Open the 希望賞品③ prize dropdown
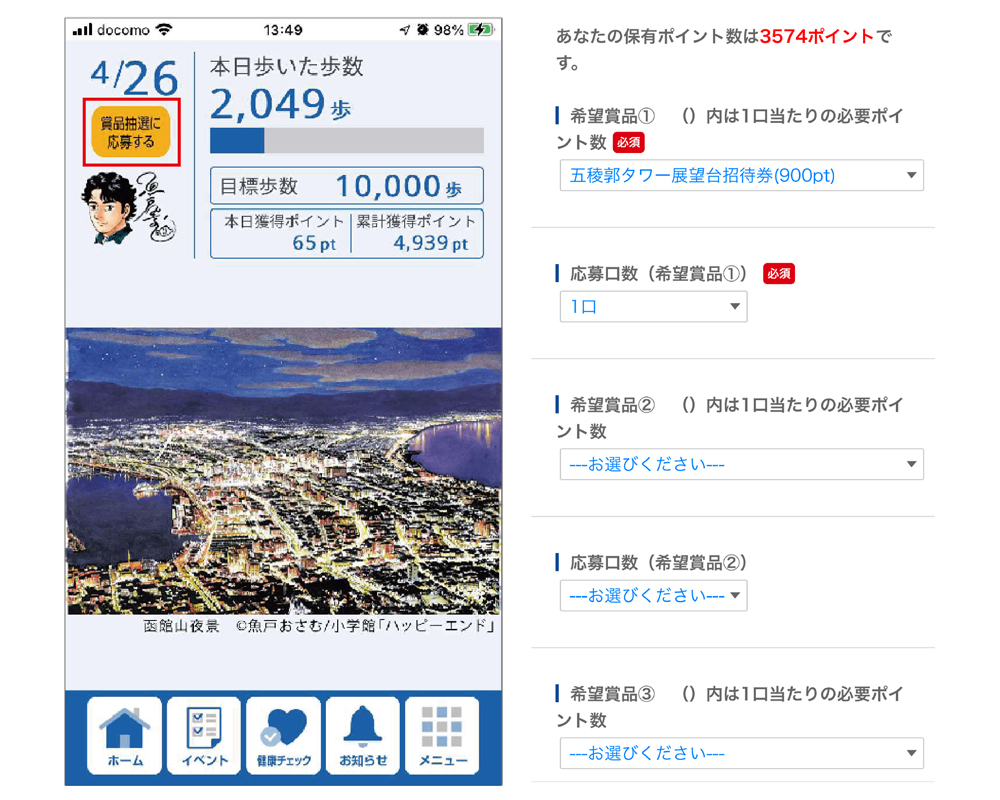The height and width of the screenshot is (800, 1000). [x=742, y=753]
